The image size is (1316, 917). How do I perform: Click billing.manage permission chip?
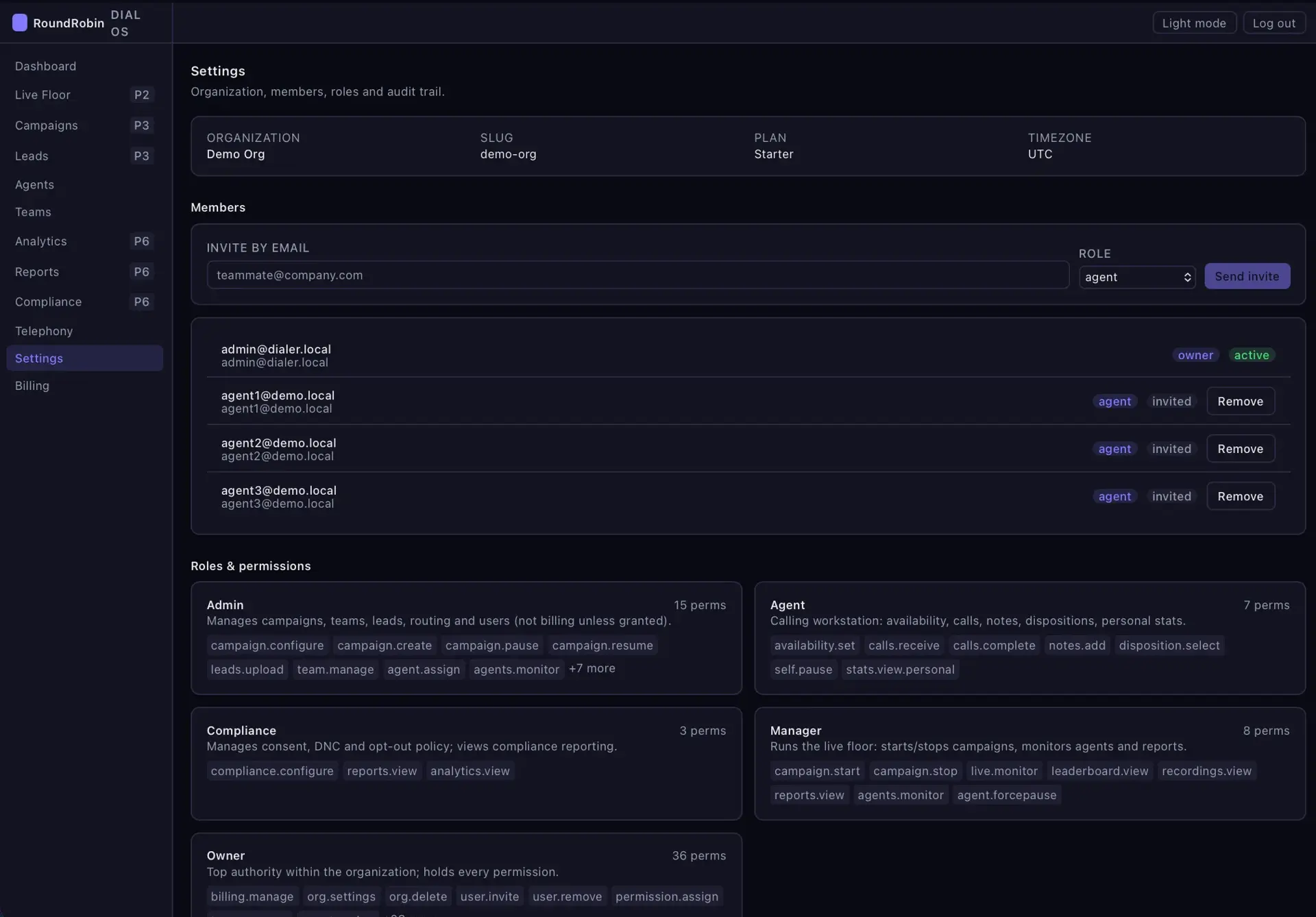coord(252,896)
